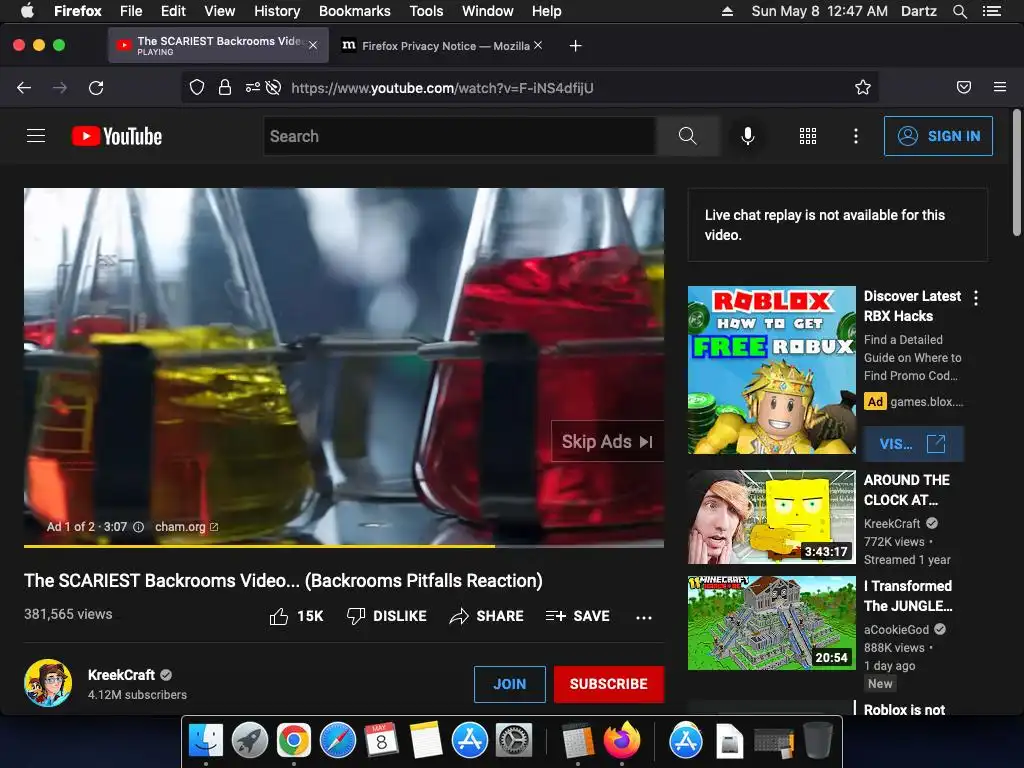The width and height of the screenshot is (1024, 768).
Task: Click SAVE to playlist button
Action: [577, 616]
